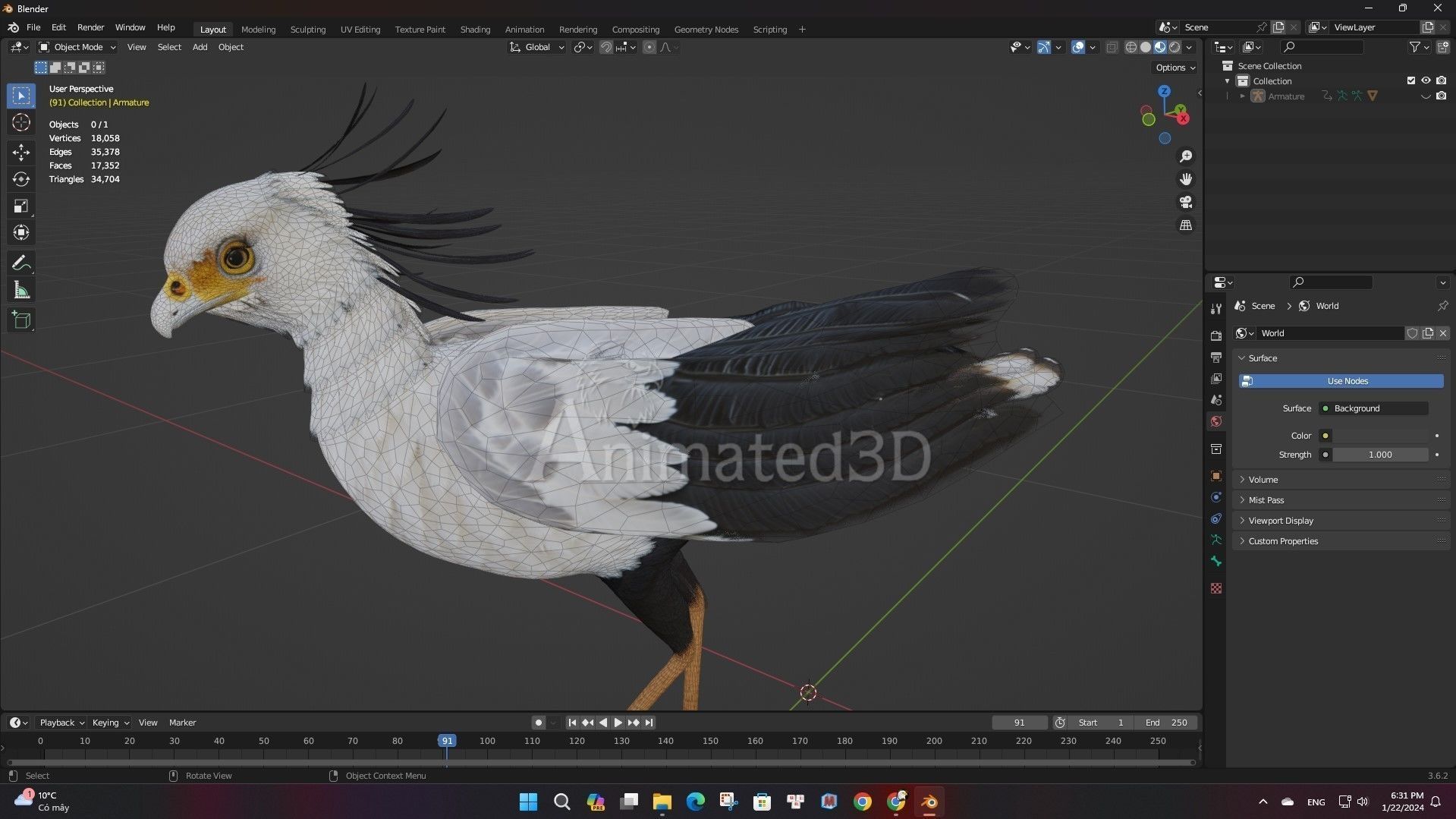The image size is (1456, 819).
Task: Select the Rotate tool
Action: [21, 179]
